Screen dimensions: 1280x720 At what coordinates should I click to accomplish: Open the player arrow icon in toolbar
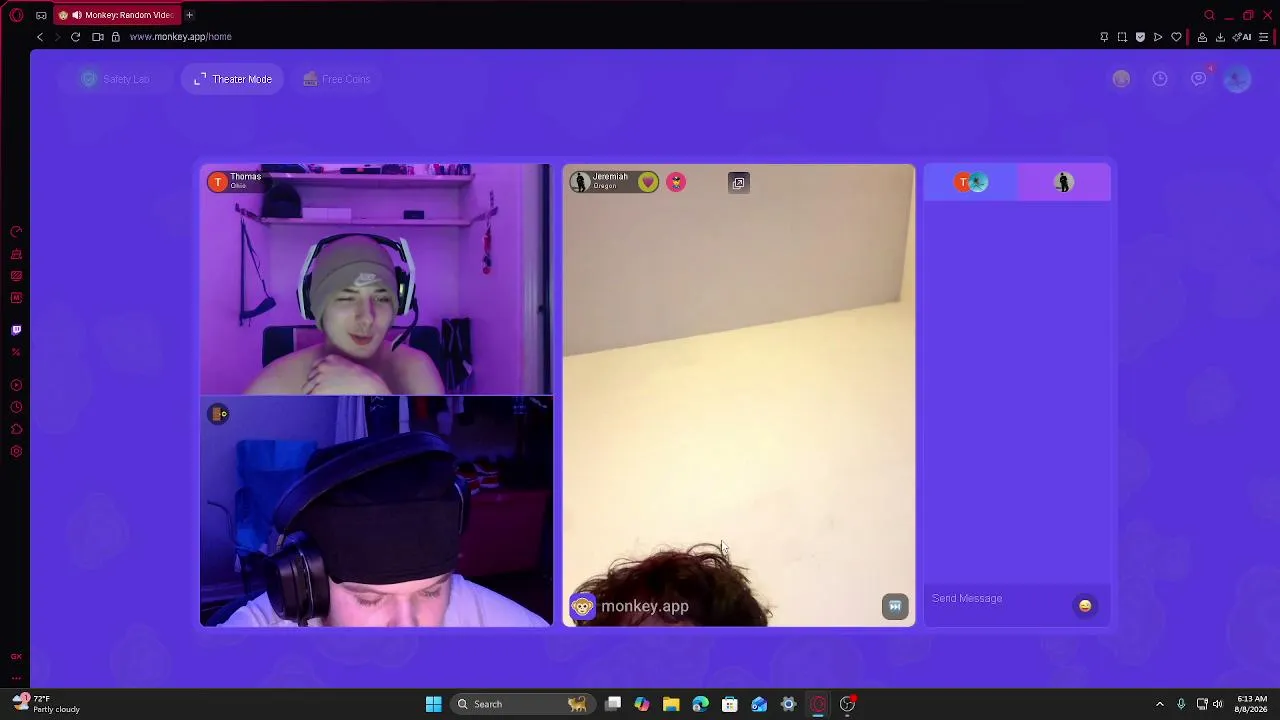pos(1158,37)
